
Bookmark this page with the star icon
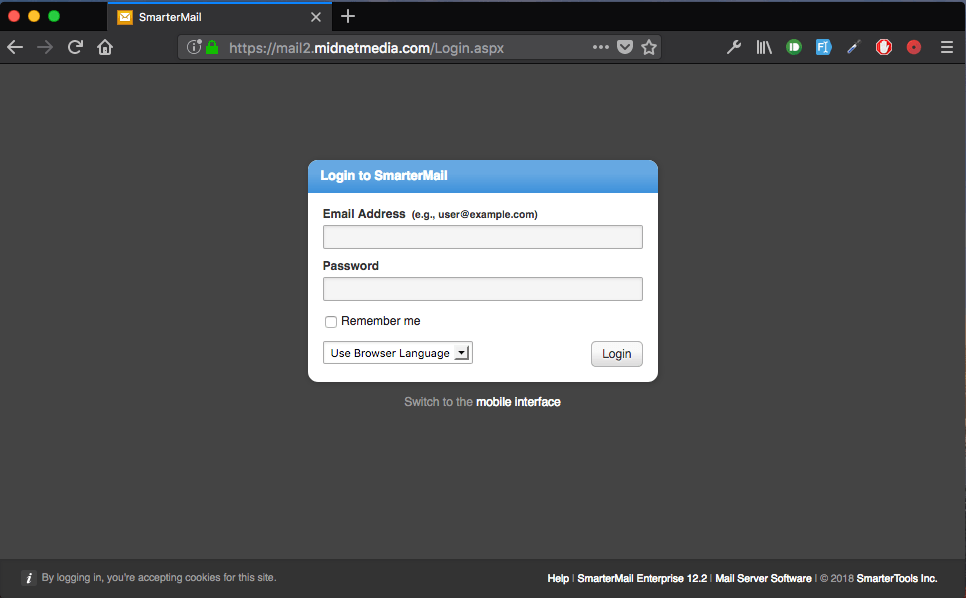coord(649,47)
